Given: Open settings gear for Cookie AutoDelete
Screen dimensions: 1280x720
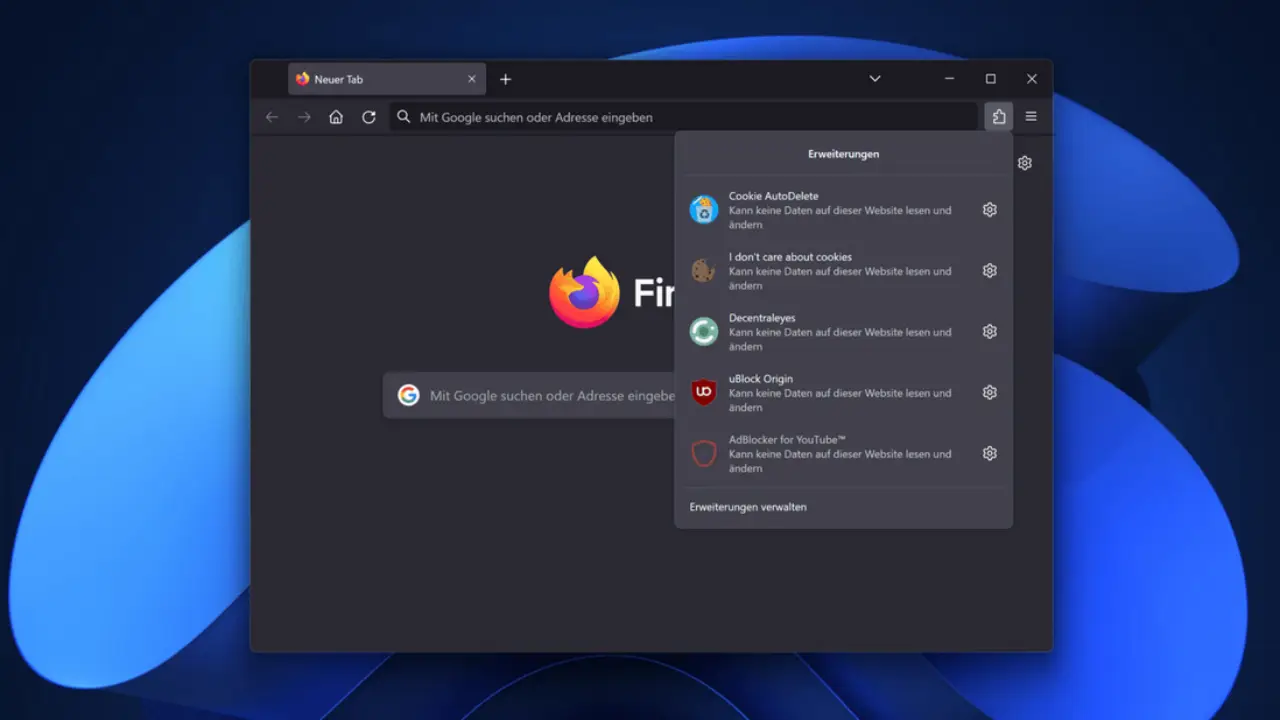Looking at the screenshot, I should coord(990,210).
